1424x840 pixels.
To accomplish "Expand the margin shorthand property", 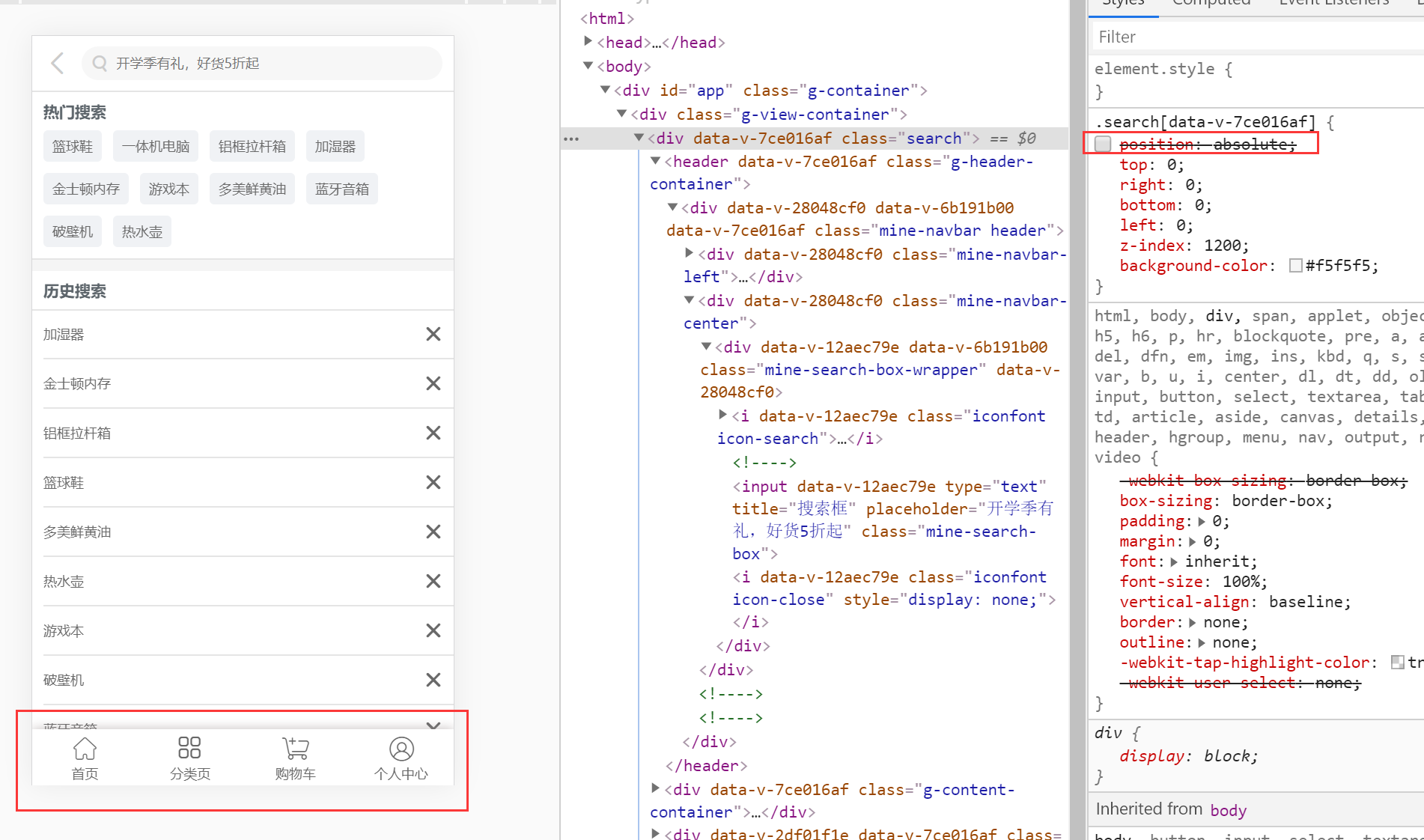I will coord(1193,542).
